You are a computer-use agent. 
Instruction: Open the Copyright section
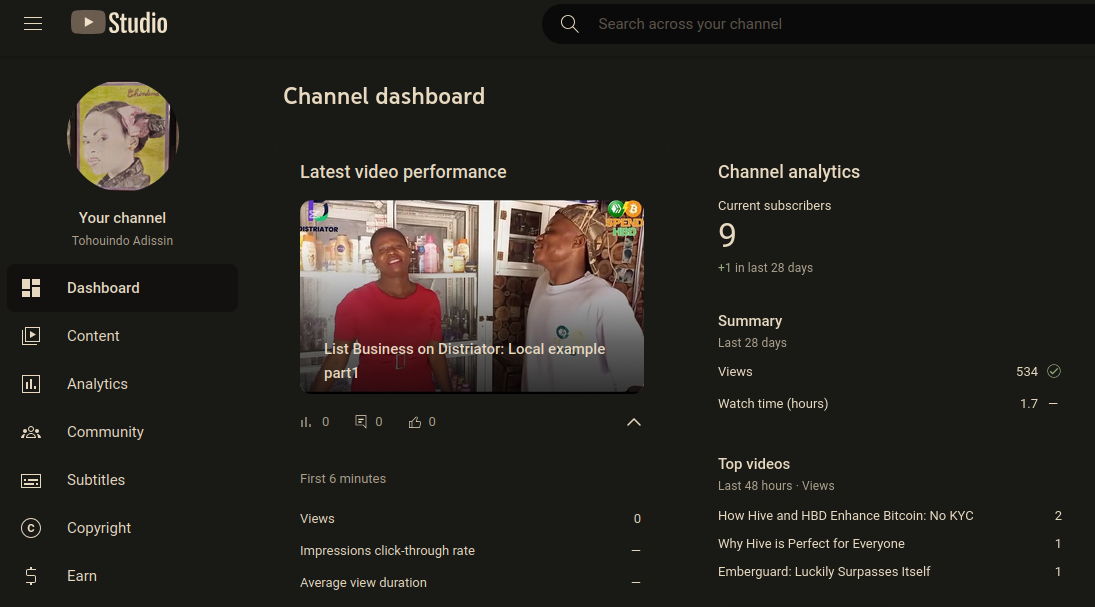click(122, 528)
